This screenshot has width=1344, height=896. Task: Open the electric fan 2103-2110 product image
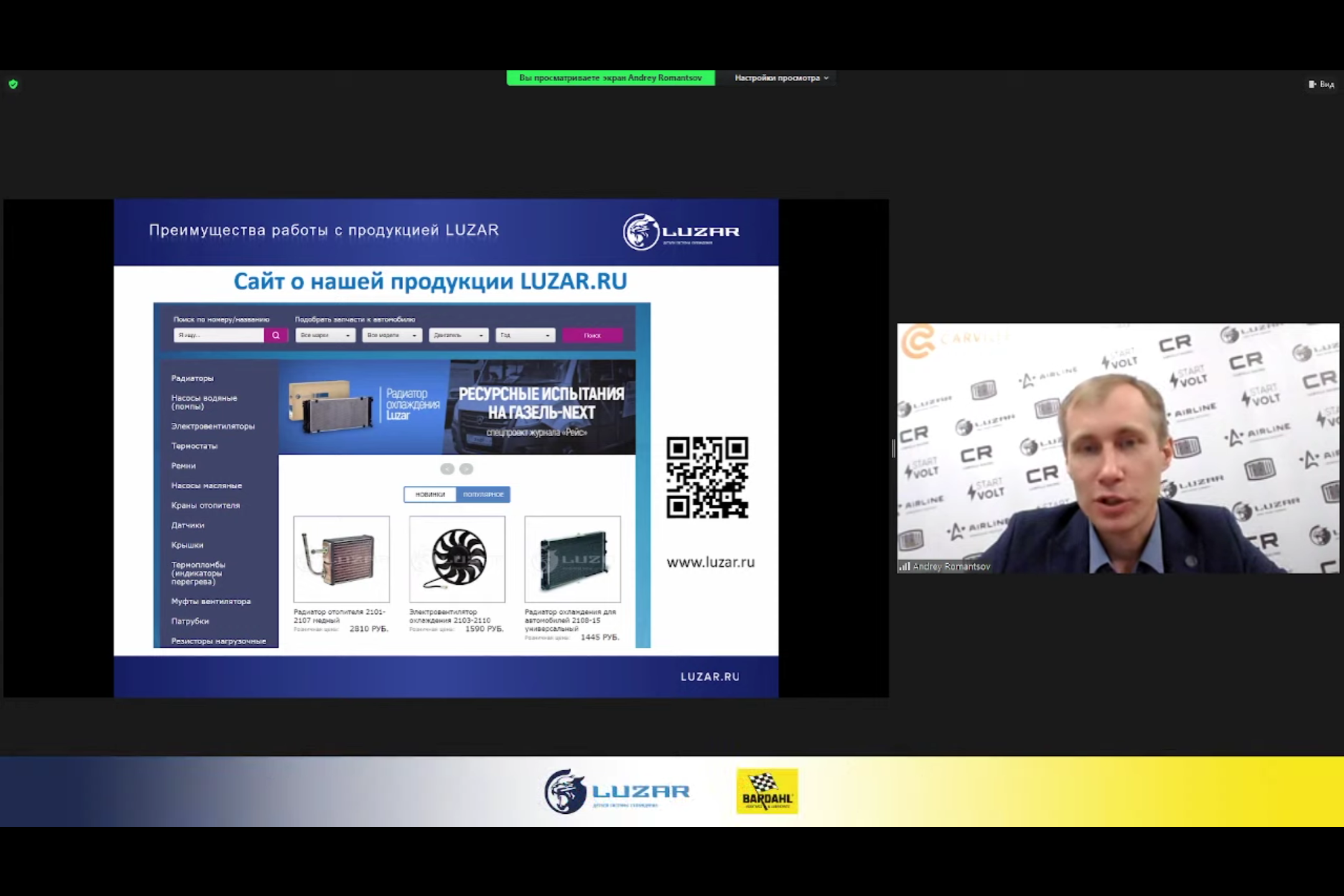(x=457, y=559)
